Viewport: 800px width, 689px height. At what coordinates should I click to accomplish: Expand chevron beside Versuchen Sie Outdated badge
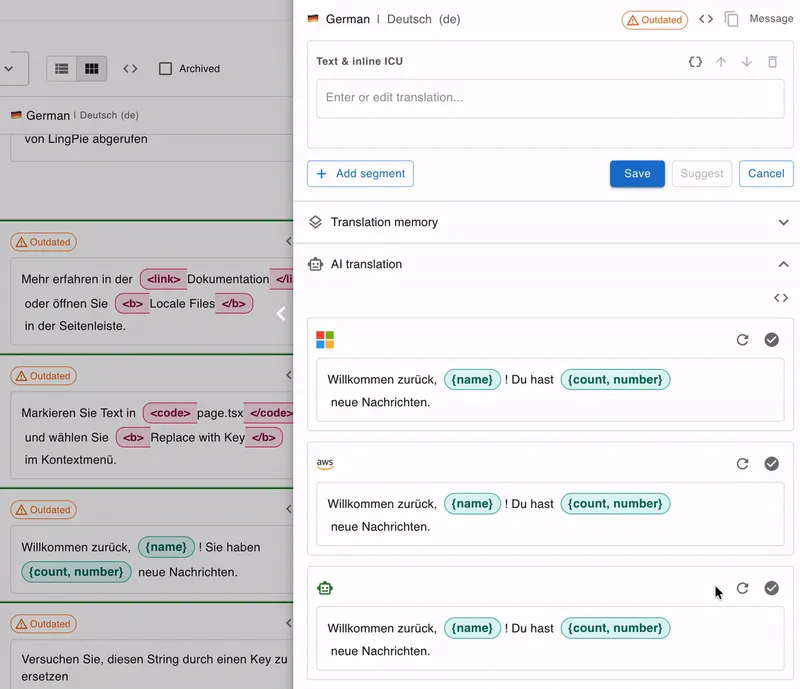[289, 623]
